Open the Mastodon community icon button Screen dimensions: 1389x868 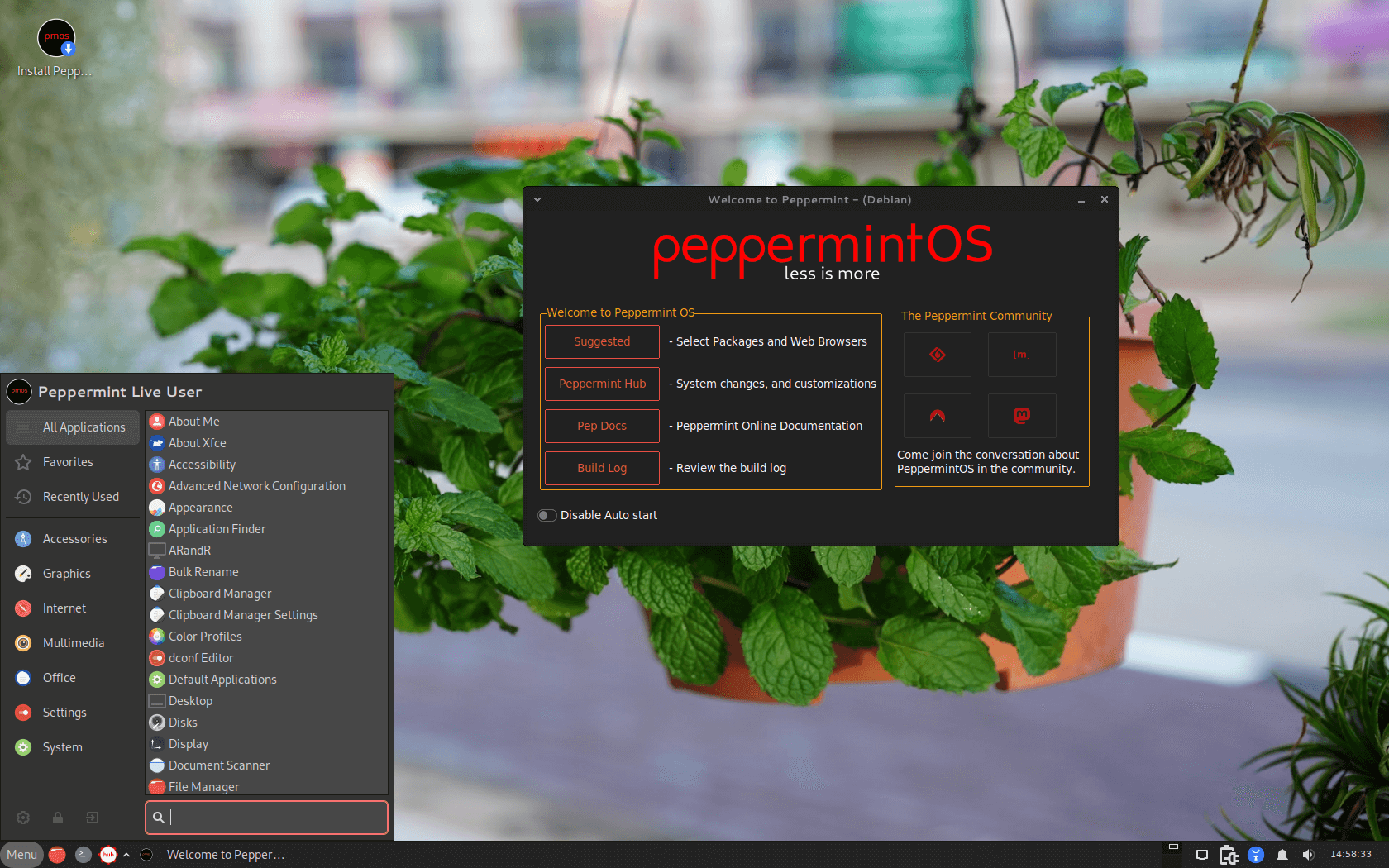pos(1022,416)
